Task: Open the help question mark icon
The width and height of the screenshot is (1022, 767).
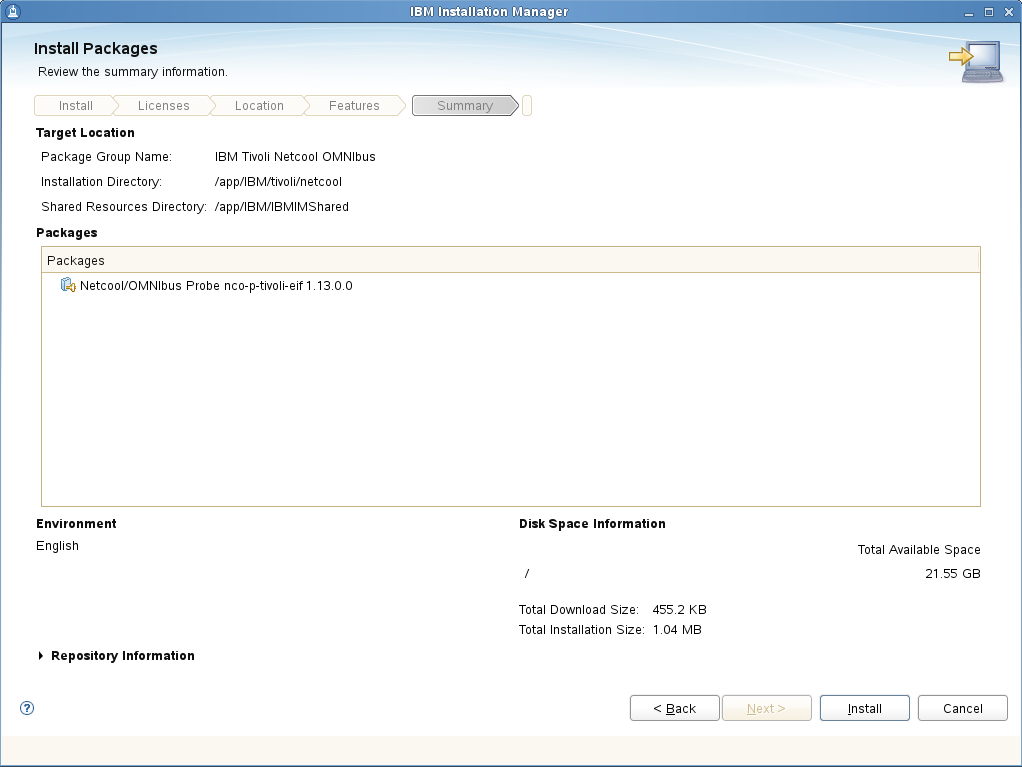Action: pyautogui.click(x=27, y=708)
